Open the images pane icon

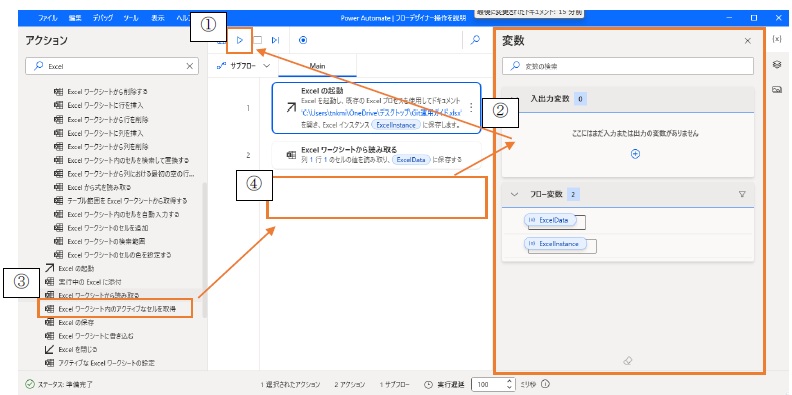pos(777,89)
